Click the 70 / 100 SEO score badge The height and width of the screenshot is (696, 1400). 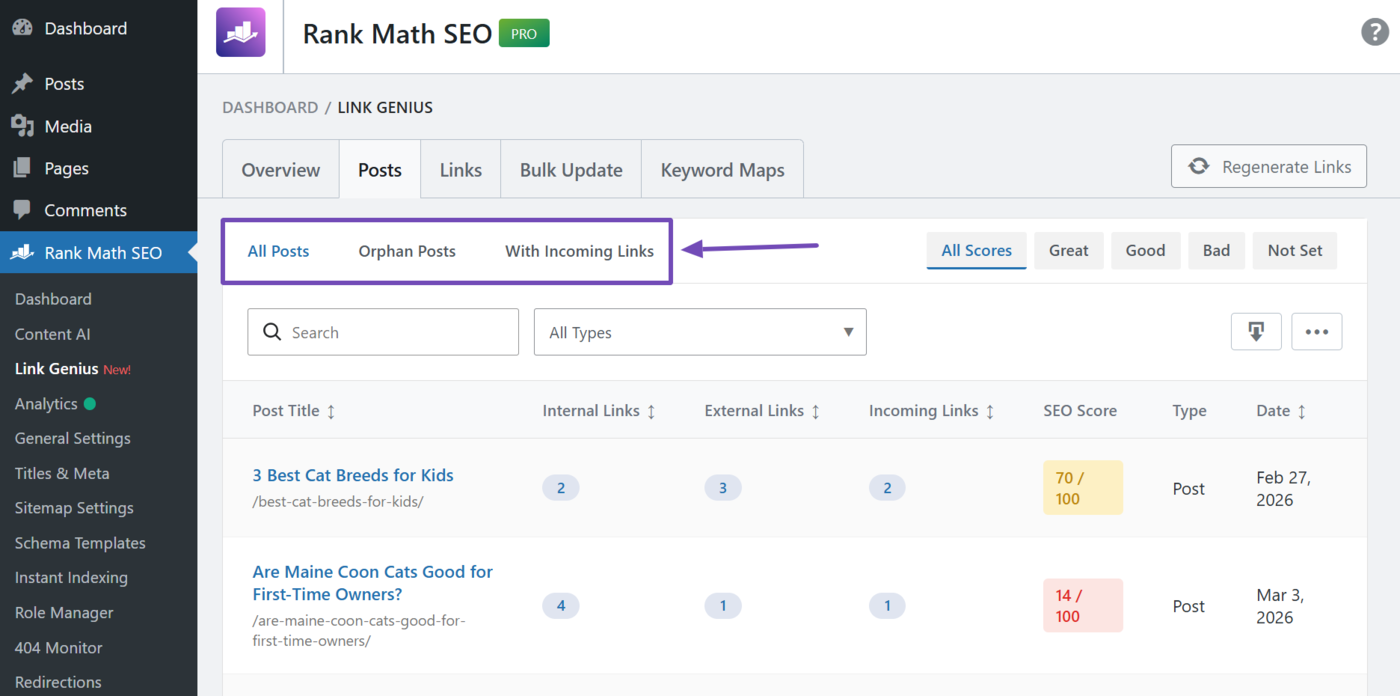[1083, 488]
